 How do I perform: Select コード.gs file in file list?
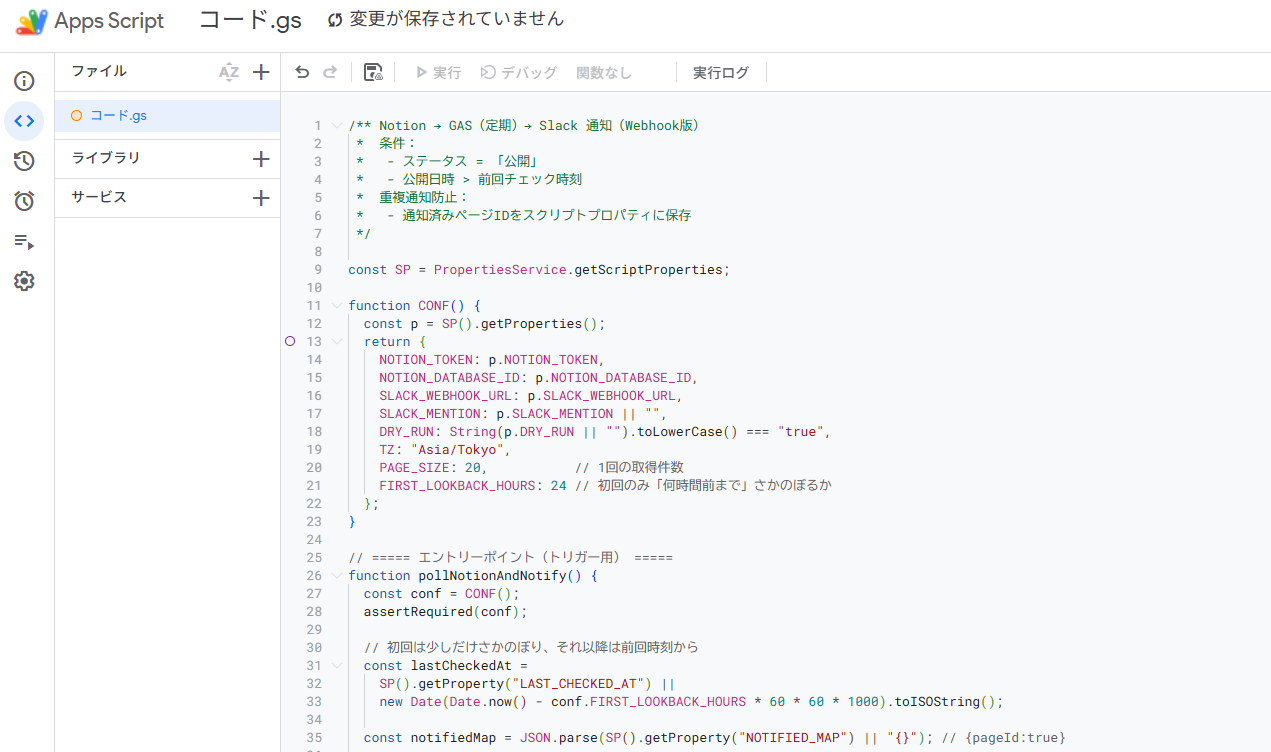click(x=118, y=116)
